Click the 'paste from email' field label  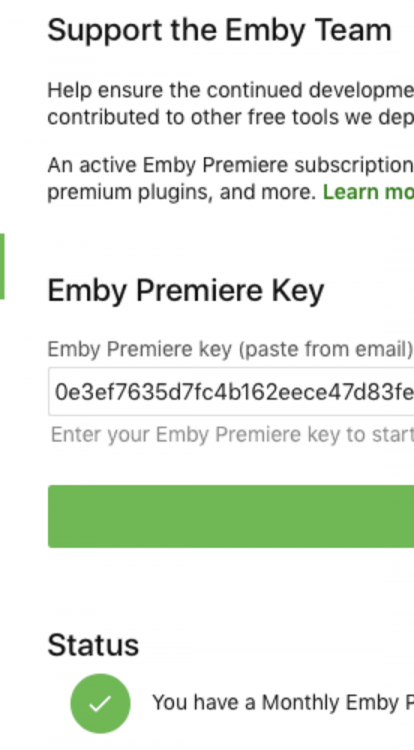pyautogui.click(x=230, y=350)
